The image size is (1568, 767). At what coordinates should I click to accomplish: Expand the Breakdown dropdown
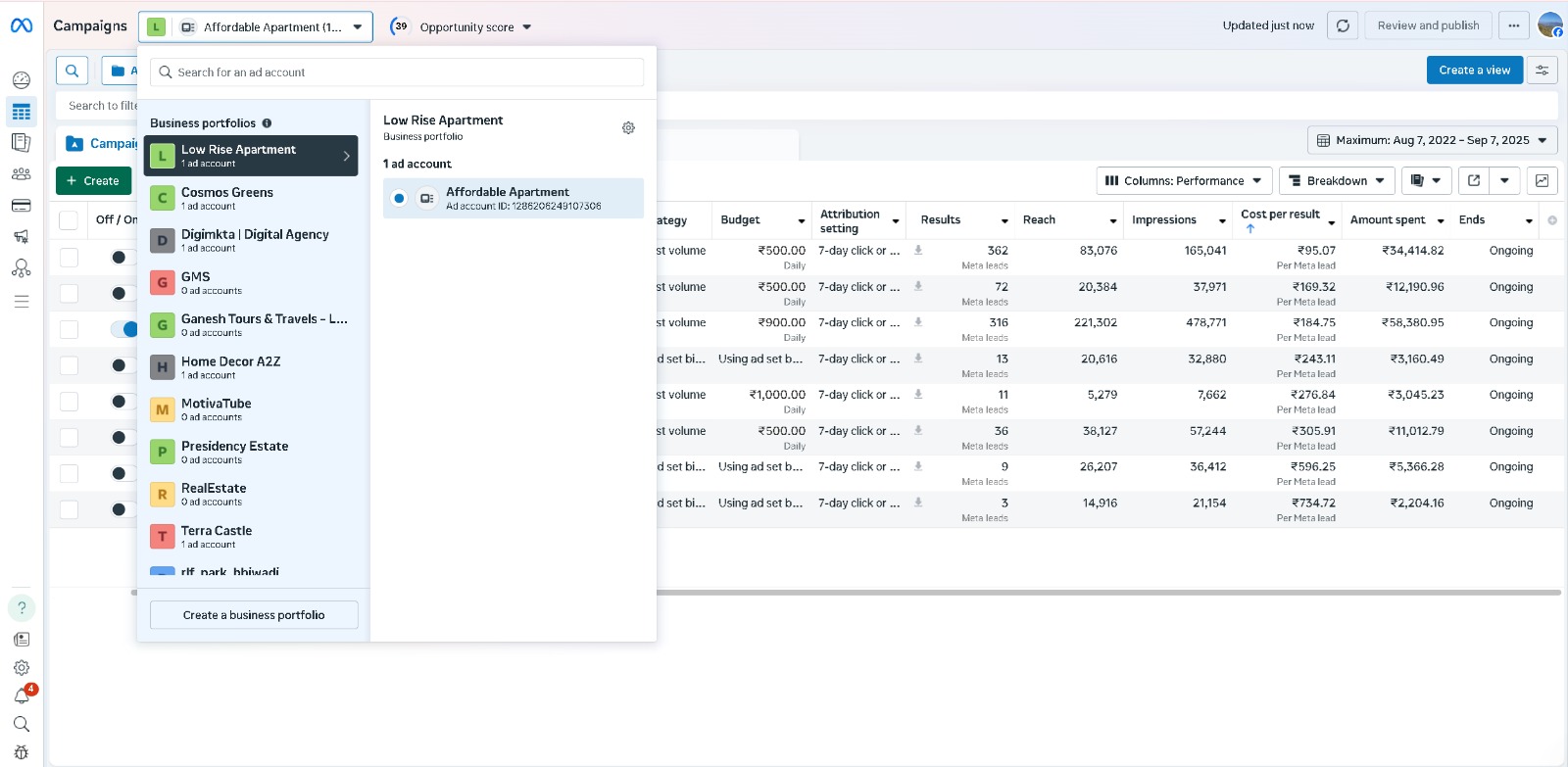[x=1337, y=180]
